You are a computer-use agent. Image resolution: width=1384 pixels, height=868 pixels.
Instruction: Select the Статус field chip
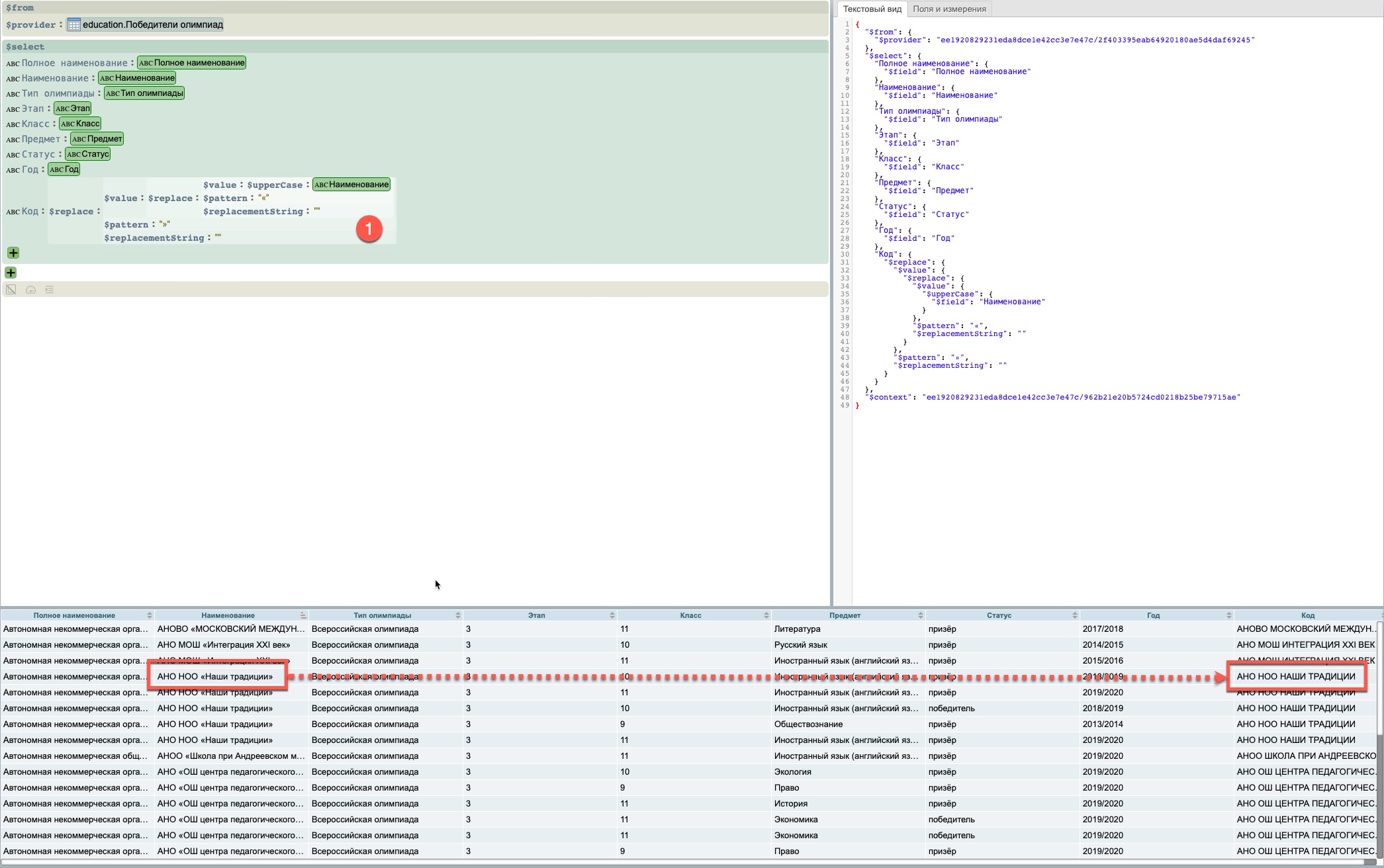pos(87,154)
